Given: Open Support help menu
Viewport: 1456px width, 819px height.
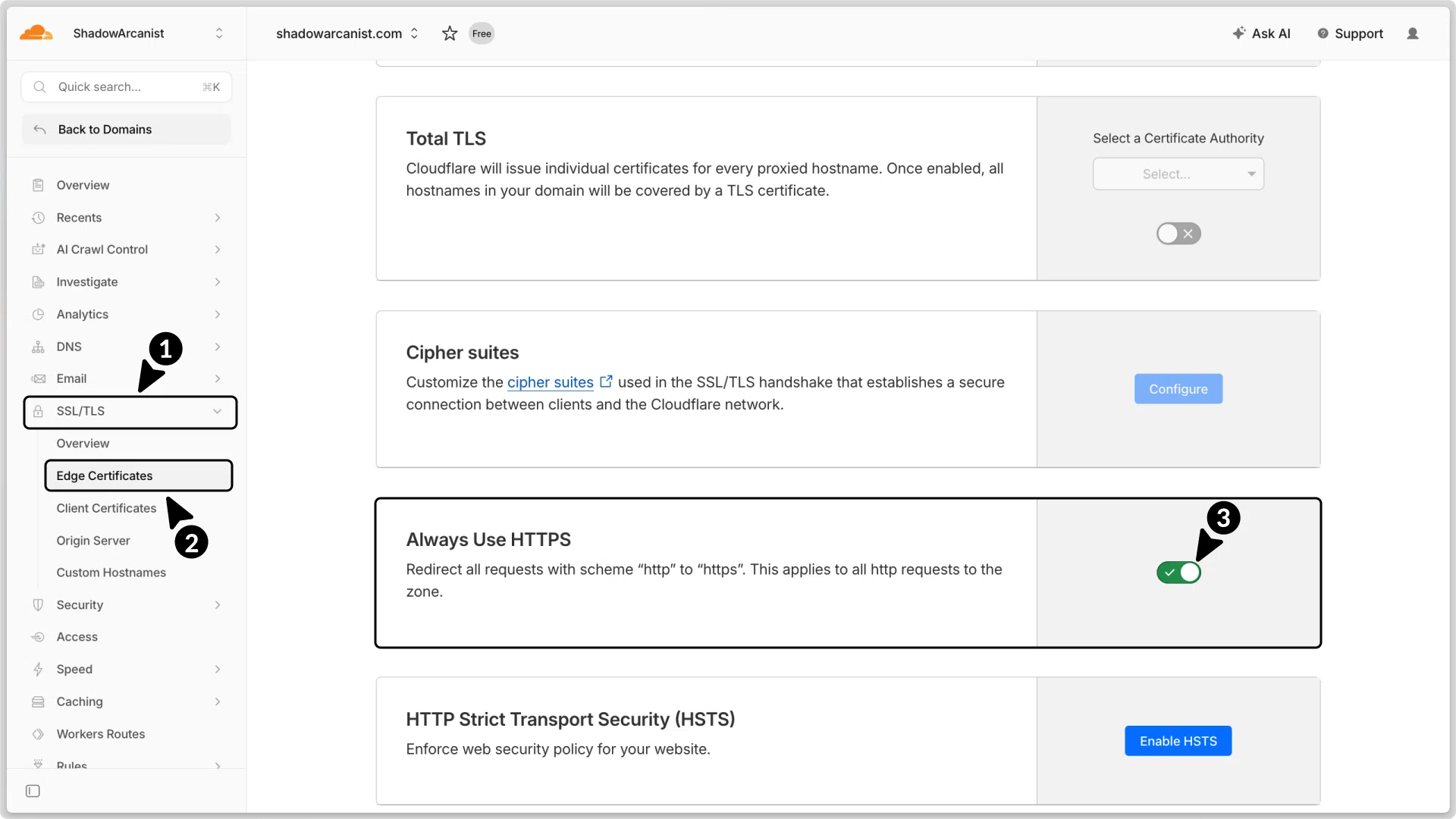Looking at the screenshot, I should click(1350, 33).
